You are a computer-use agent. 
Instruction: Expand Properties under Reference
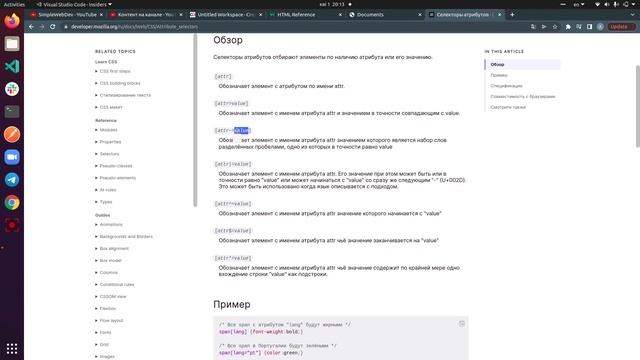[x=108, y=142]
